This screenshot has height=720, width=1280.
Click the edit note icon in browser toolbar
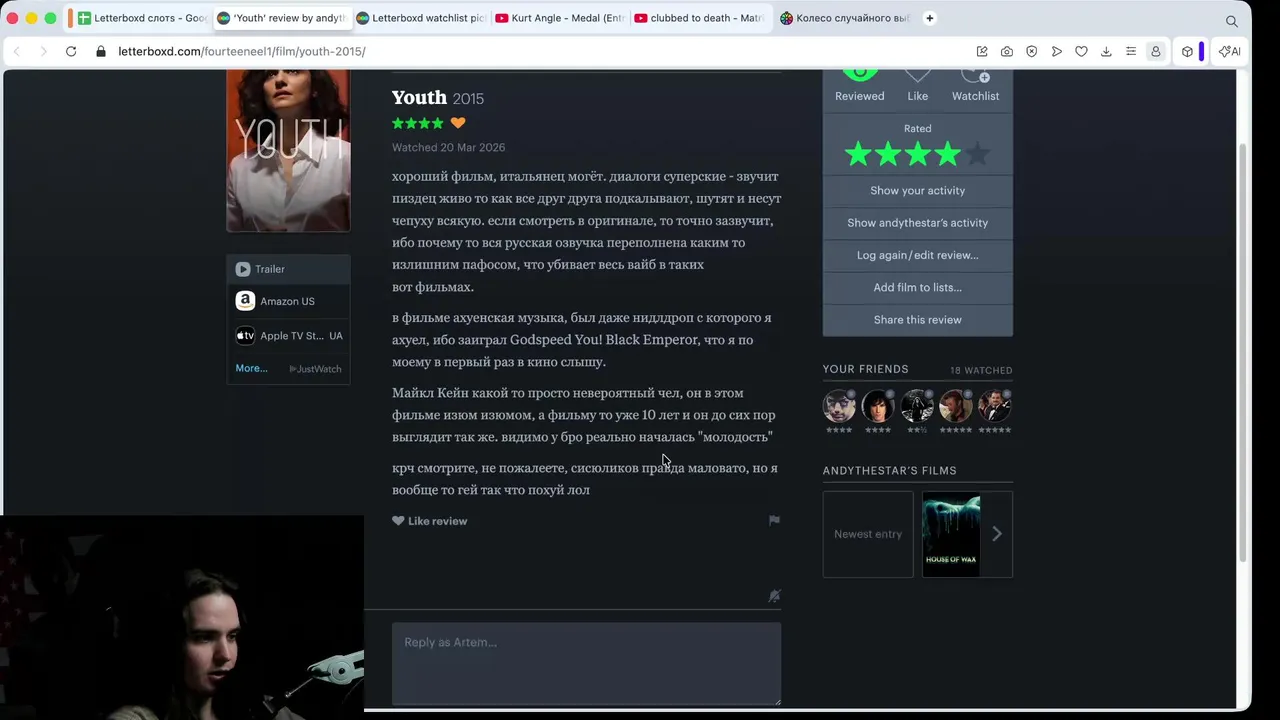click(x=982, y=51)
